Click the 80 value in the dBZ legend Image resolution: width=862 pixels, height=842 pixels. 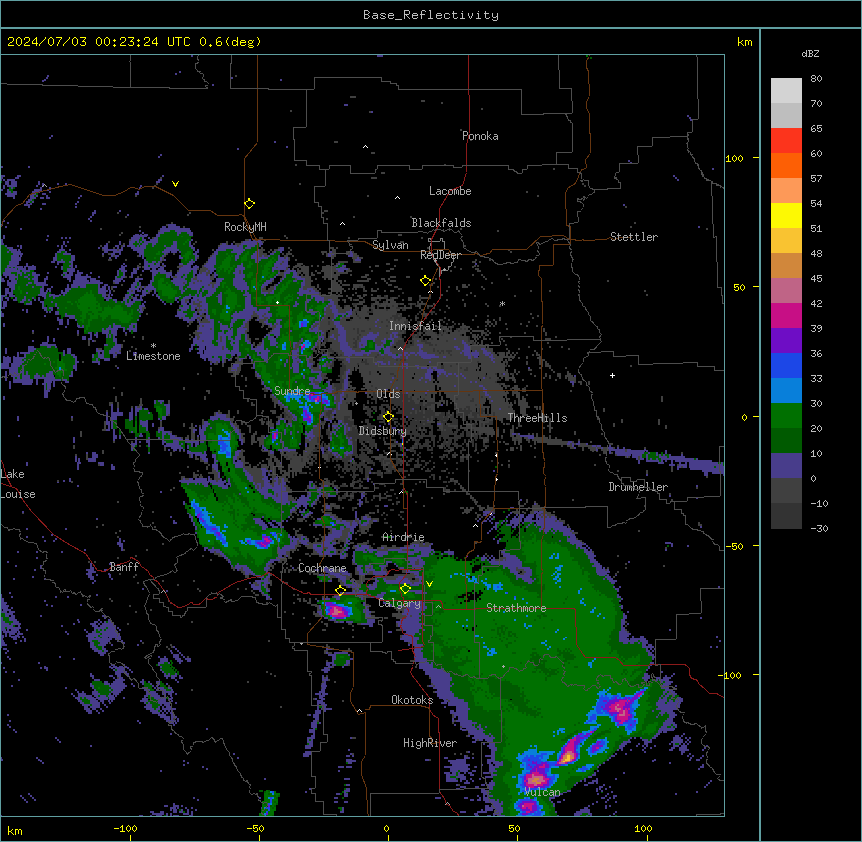pos(816,79)
